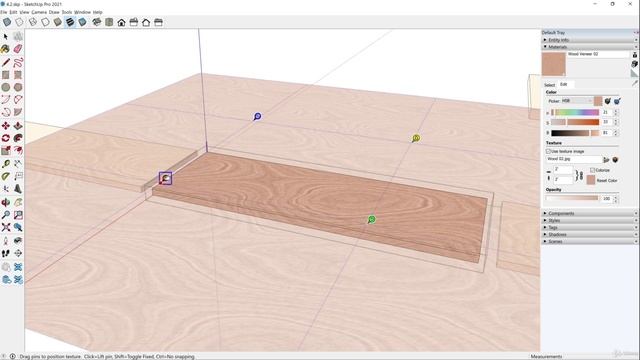Select the Freehand squiggle tool
Image resolution: width=640 pixels, height=360 pixels.
18,62
